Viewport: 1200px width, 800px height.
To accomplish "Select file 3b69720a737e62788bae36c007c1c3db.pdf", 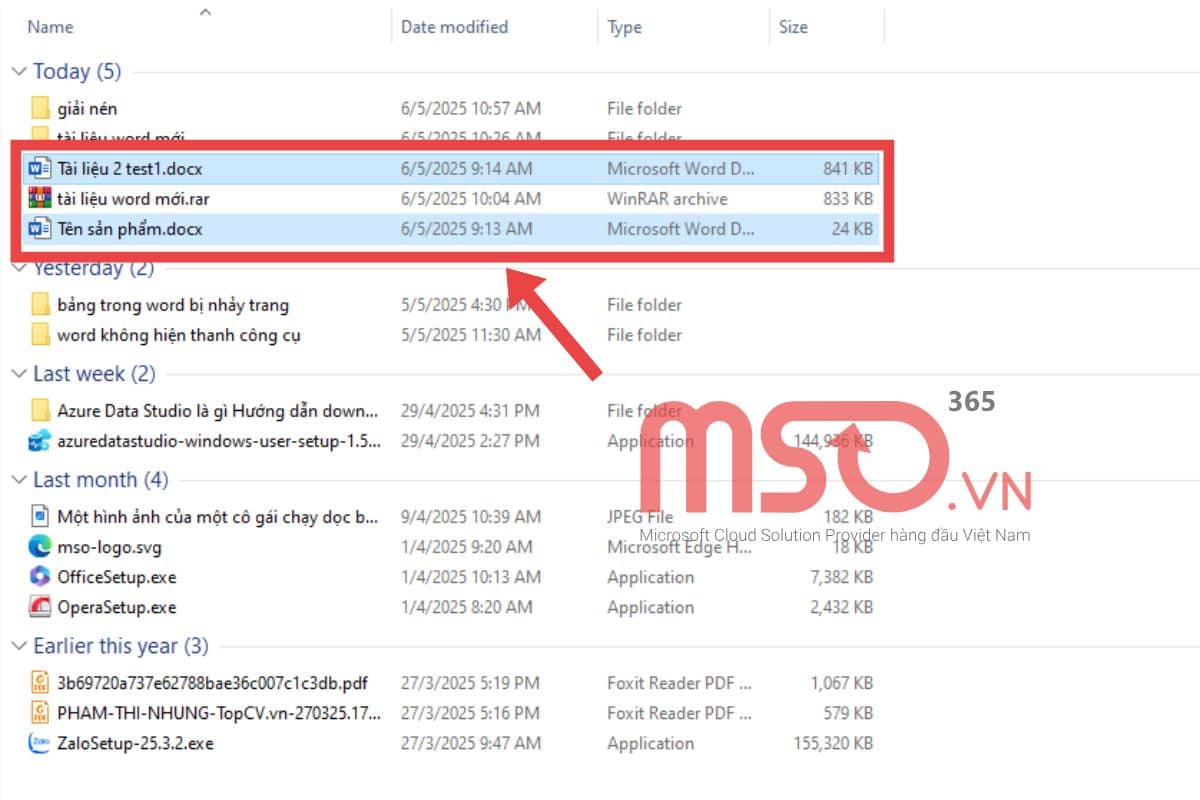I will (x=213, y=683).
